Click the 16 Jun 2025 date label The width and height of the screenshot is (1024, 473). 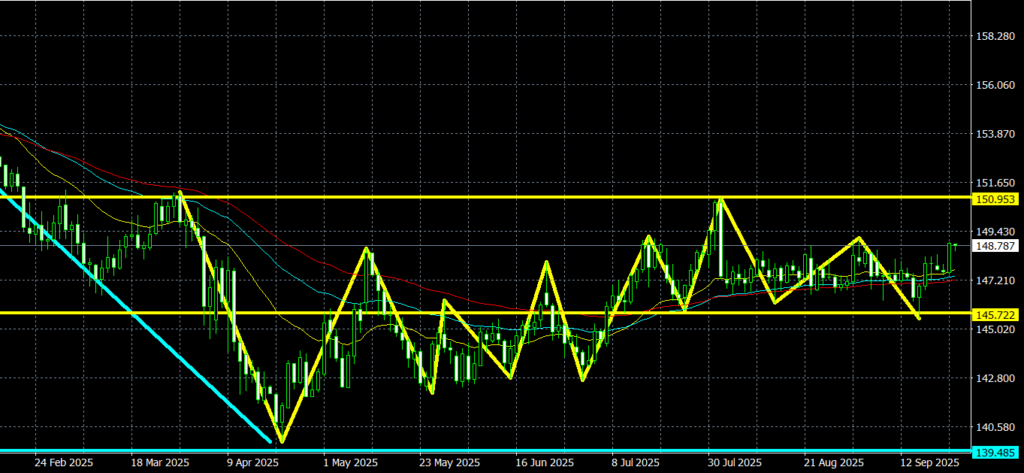tap(544, 464)
